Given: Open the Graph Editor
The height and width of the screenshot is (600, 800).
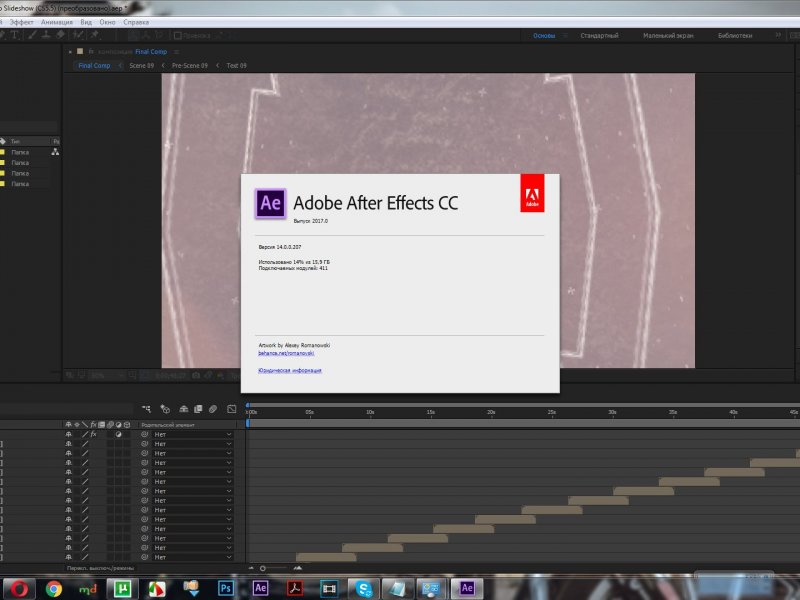Looking at the screenshot, I should [x=232, y=409].
